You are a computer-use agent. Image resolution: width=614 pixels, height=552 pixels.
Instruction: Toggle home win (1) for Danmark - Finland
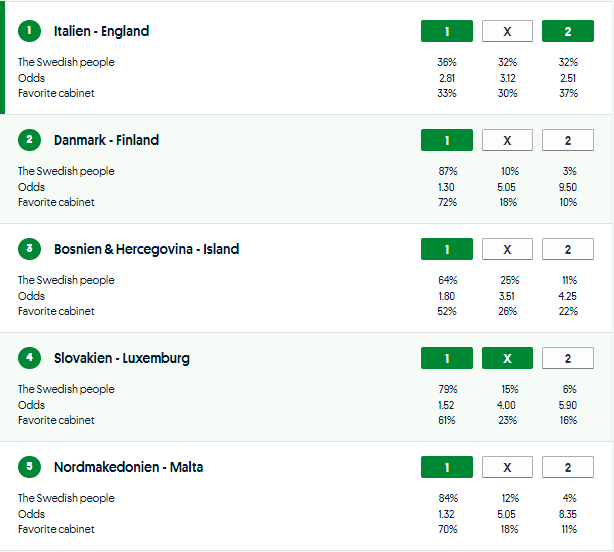point(447,140)
